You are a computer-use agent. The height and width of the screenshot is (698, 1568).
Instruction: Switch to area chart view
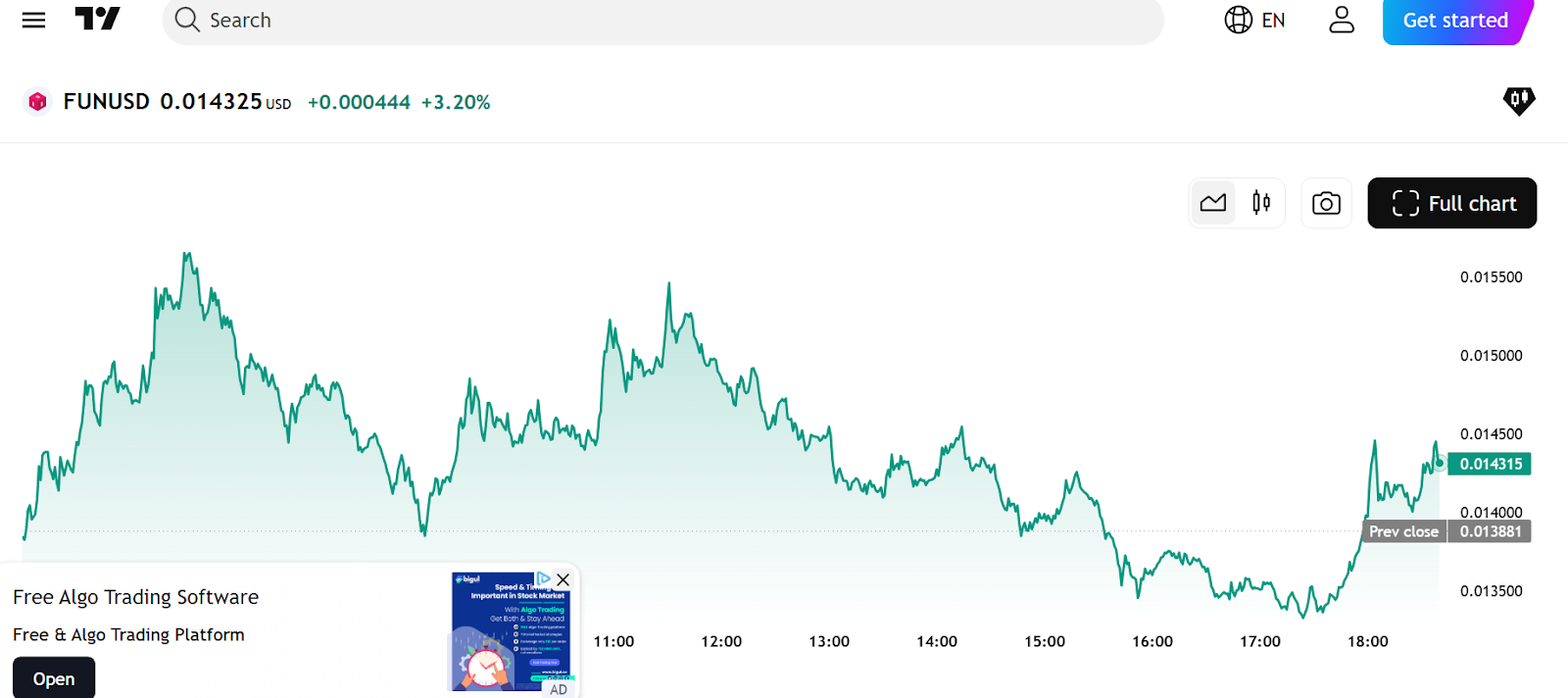pyautogui.click(x=1213, y=203)
